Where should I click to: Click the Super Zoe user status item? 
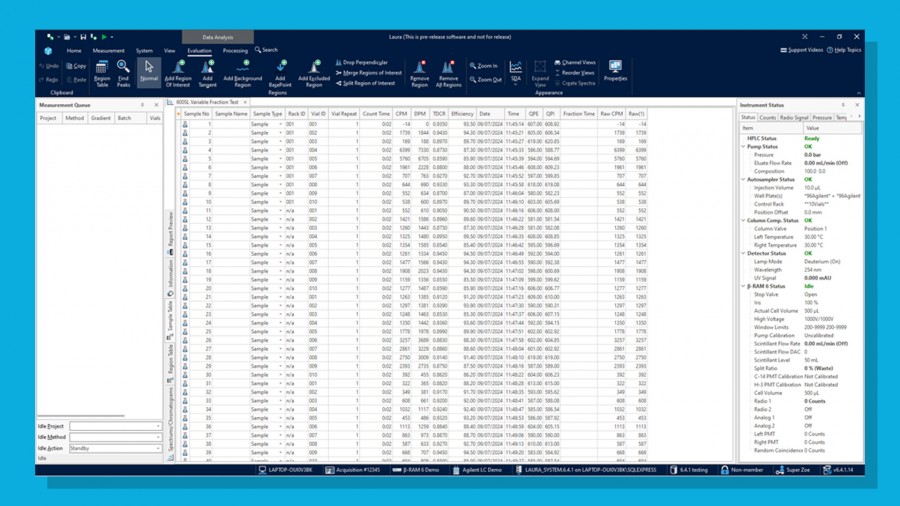793,470
